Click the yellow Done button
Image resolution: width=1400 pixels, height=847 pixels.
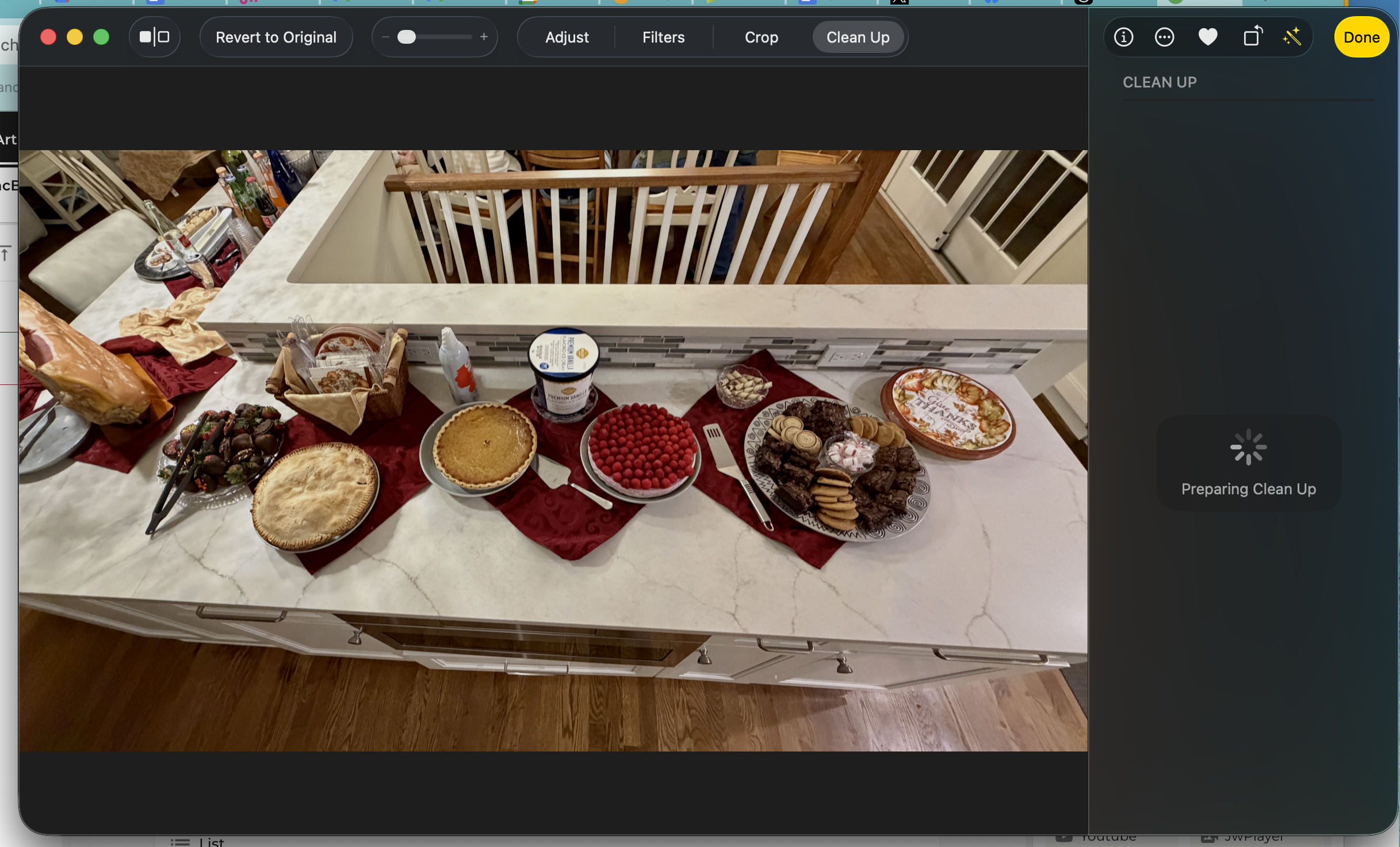(x=1361, y=37)
